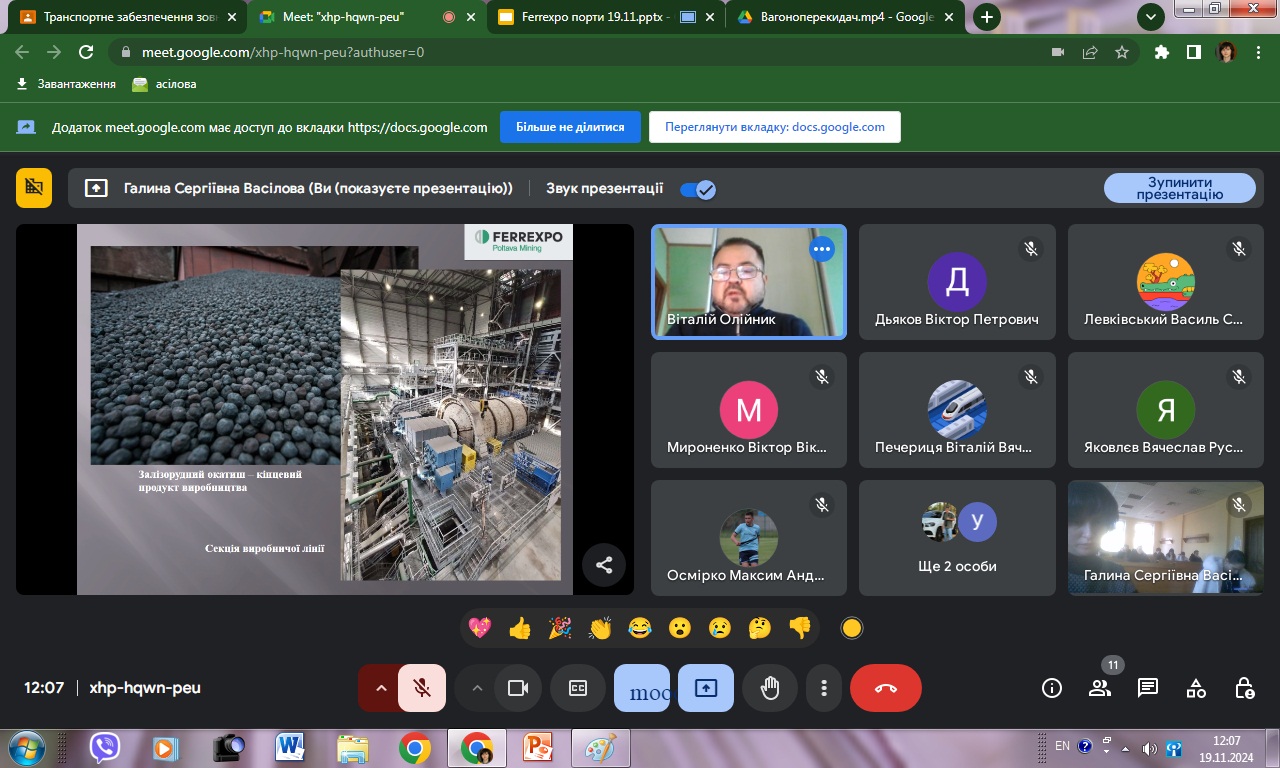This screenshot has width=1280, height=768.
Task: Leave the call with the red hang-up button
Action: (x=886, y=688)
